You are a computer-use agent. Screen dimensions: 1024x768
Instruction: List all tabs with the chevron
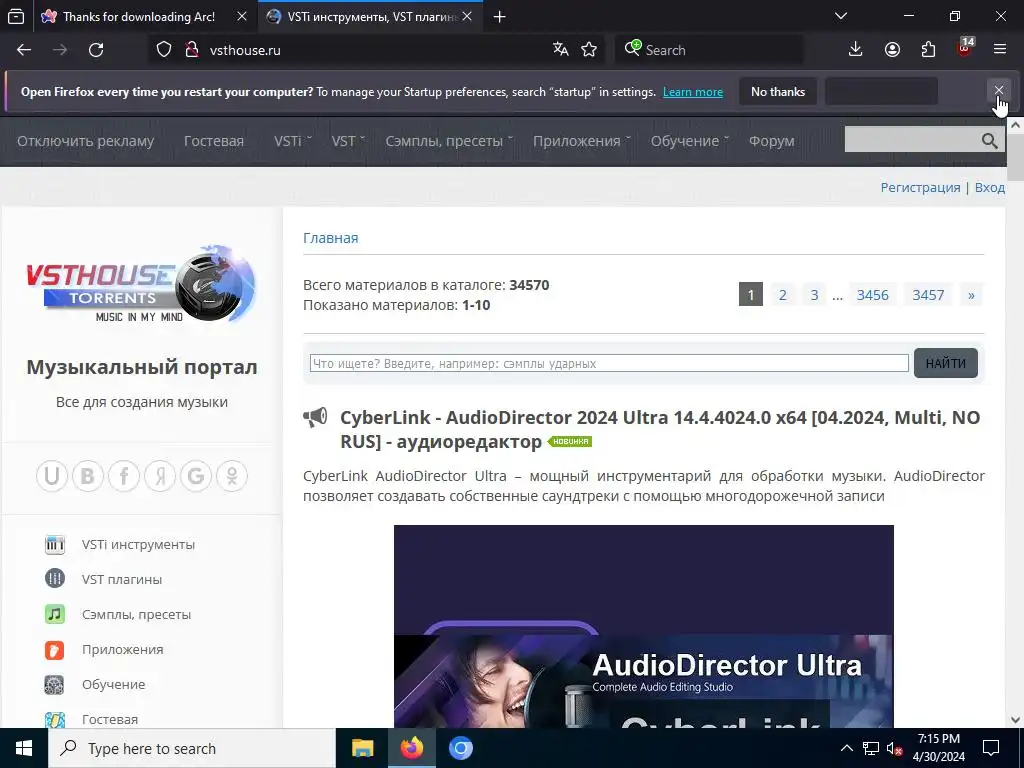point(841,16)
